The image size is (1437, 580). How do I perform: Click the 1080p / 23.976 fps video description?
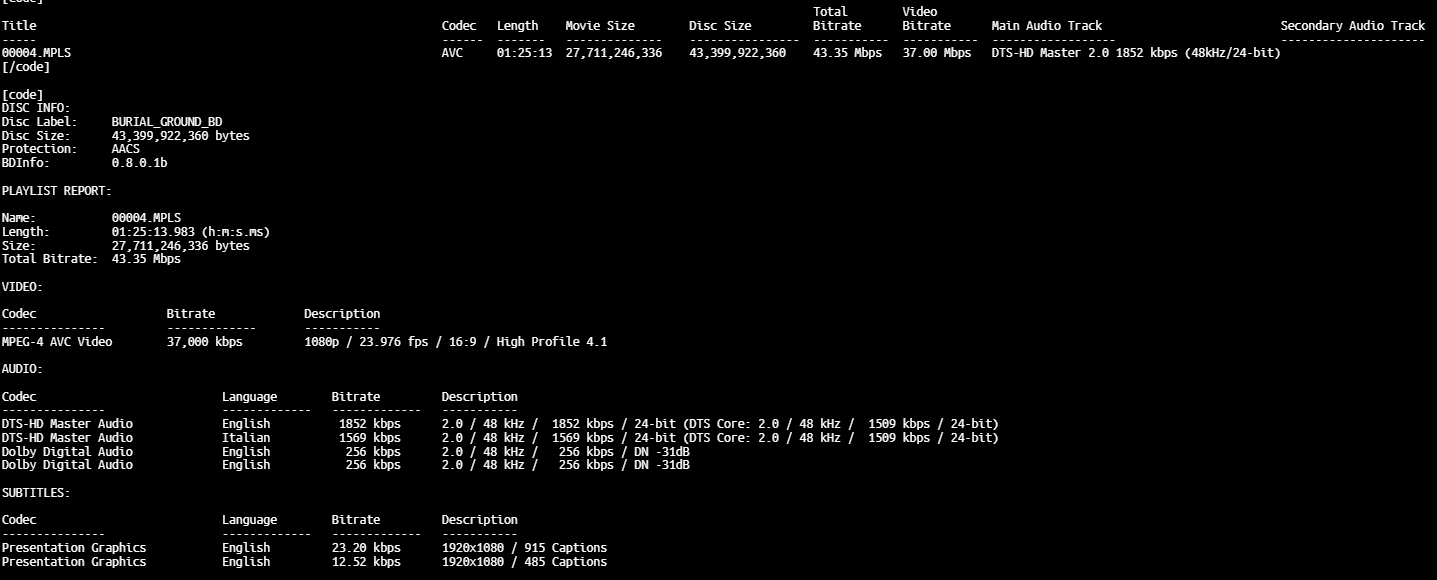point(455,342)
